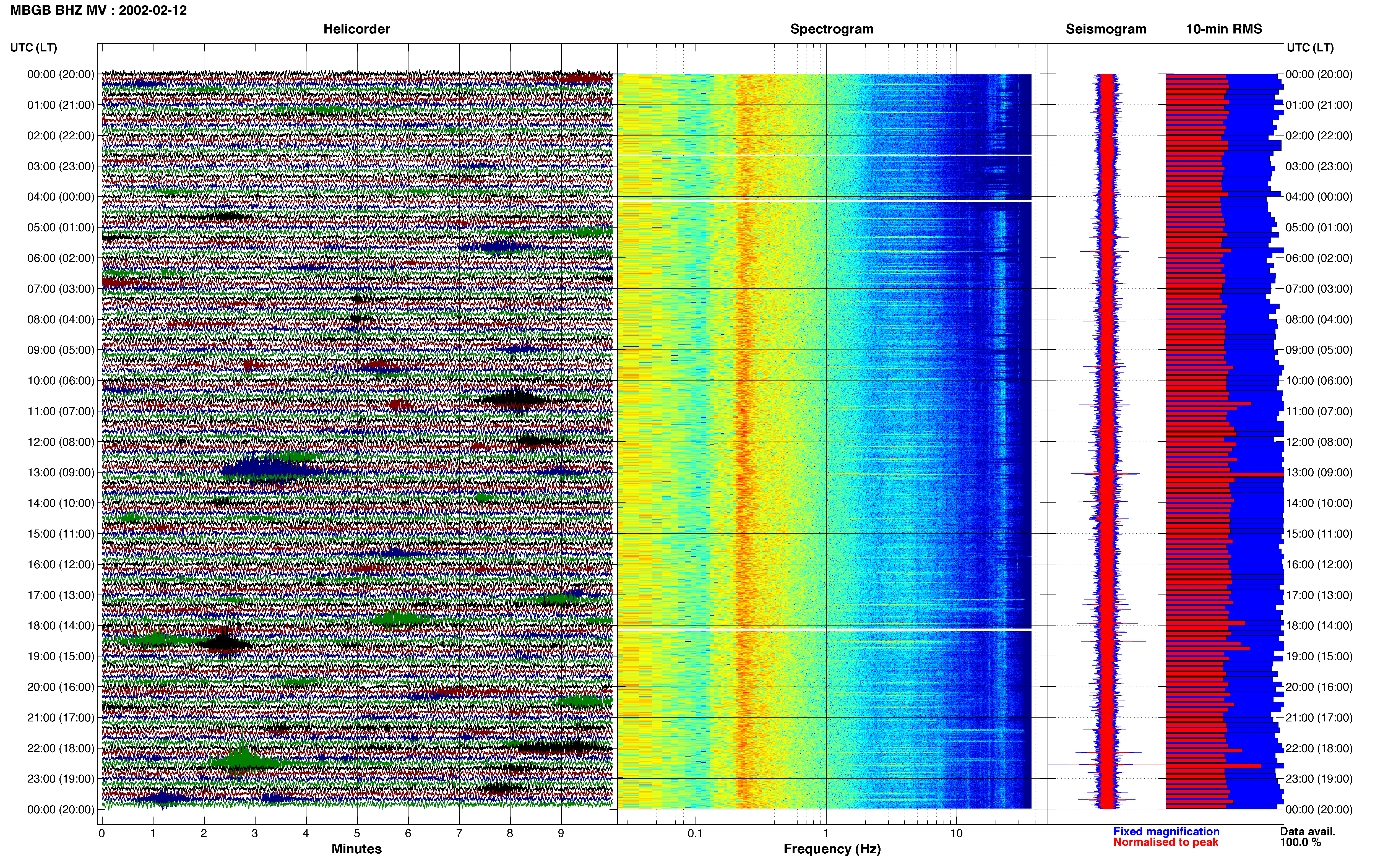Click the Seismogram panel heading
This screenshot has width=1388, height=868.
pos(1106,29)
